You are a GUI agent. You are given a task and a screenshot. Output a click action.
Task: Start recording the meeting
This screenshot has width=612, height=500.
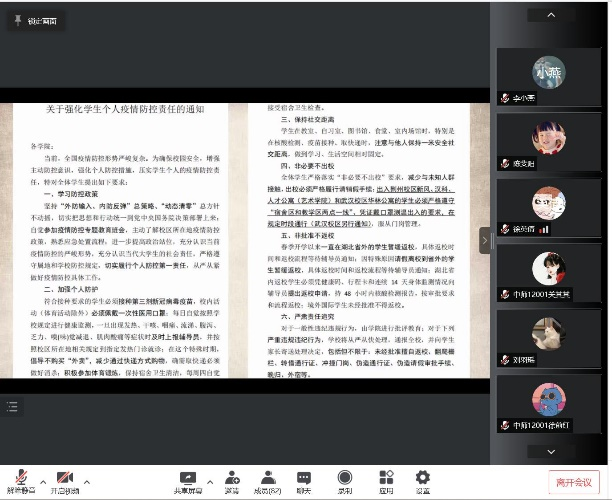345,479
